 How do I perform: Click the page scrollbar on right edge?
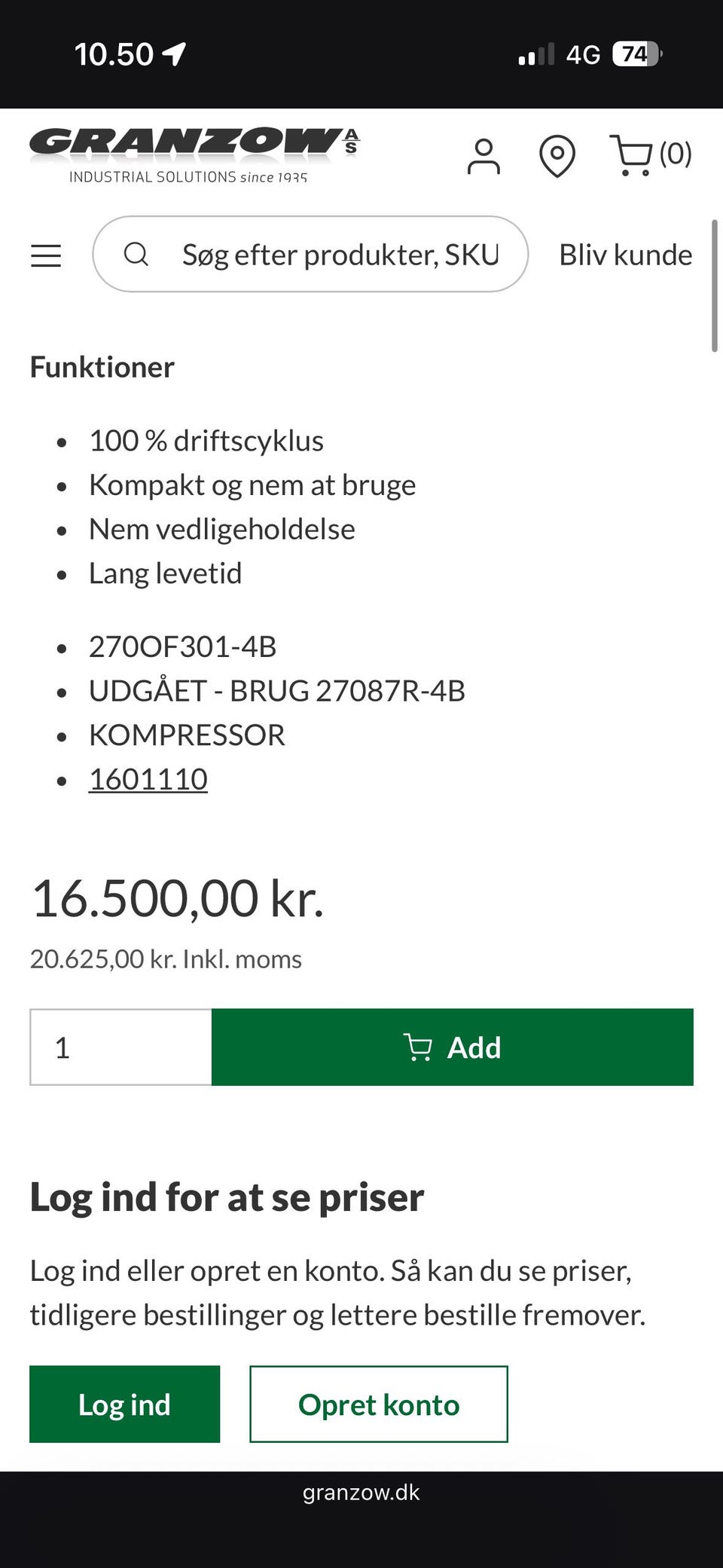click(714, 286)
